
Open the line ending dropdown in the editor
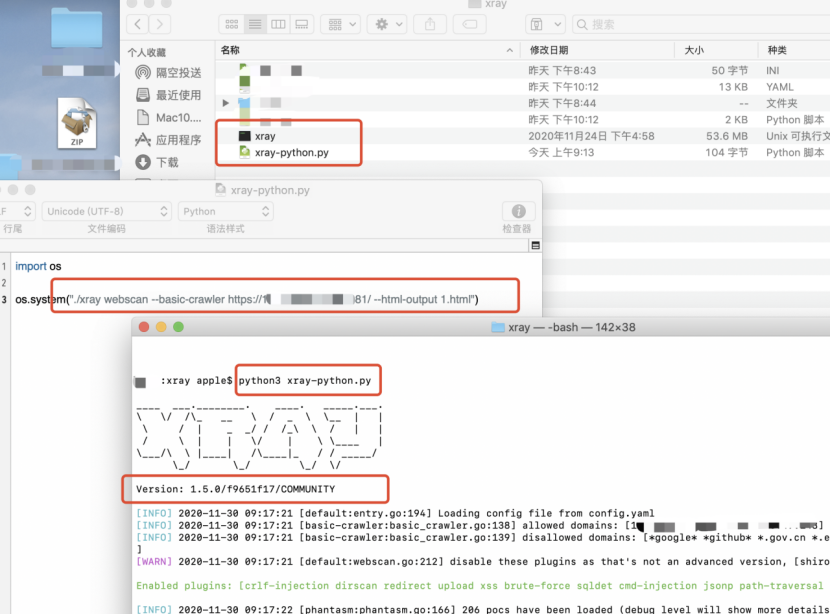coord(16,211)
